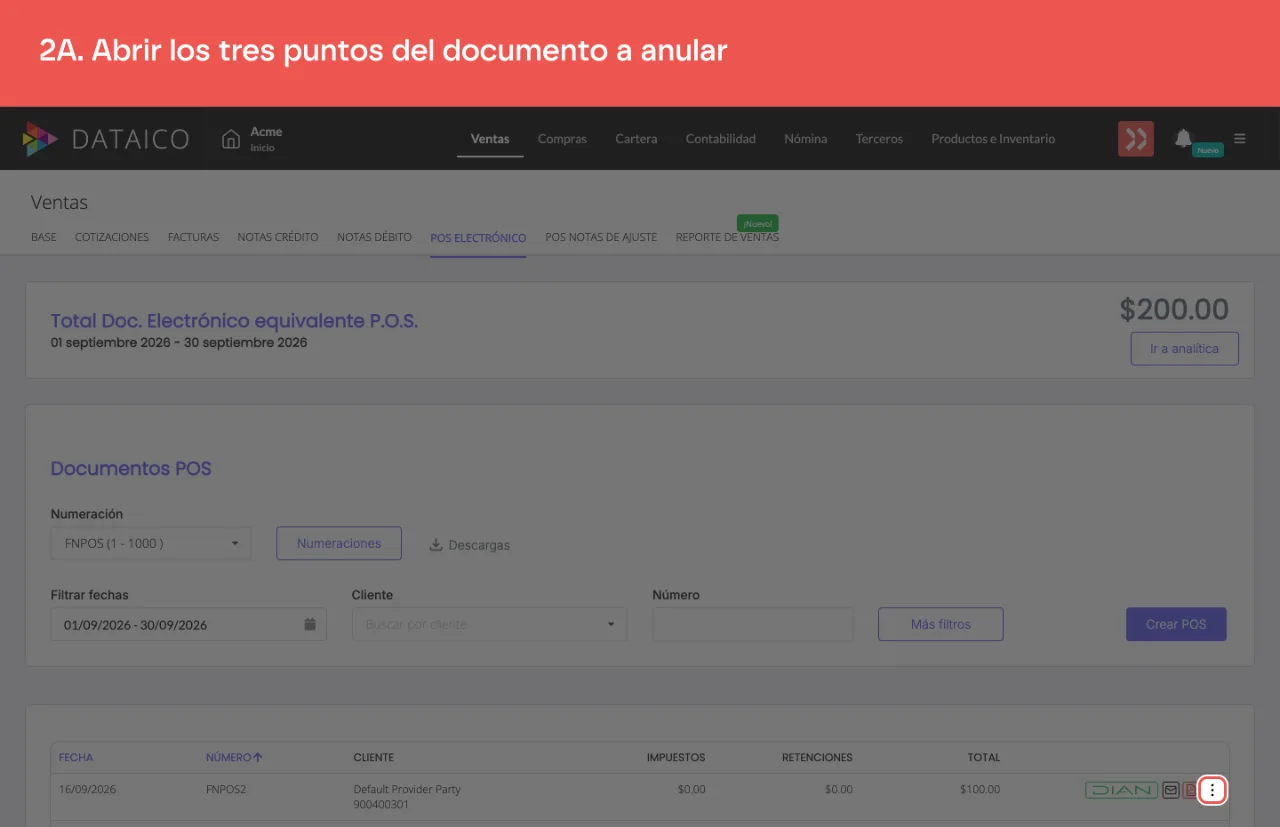The width and height of the screenshot is (1280, 827).
Task: Switch to the NOTAS DÉBITO tab
Action: pos(374,237)
